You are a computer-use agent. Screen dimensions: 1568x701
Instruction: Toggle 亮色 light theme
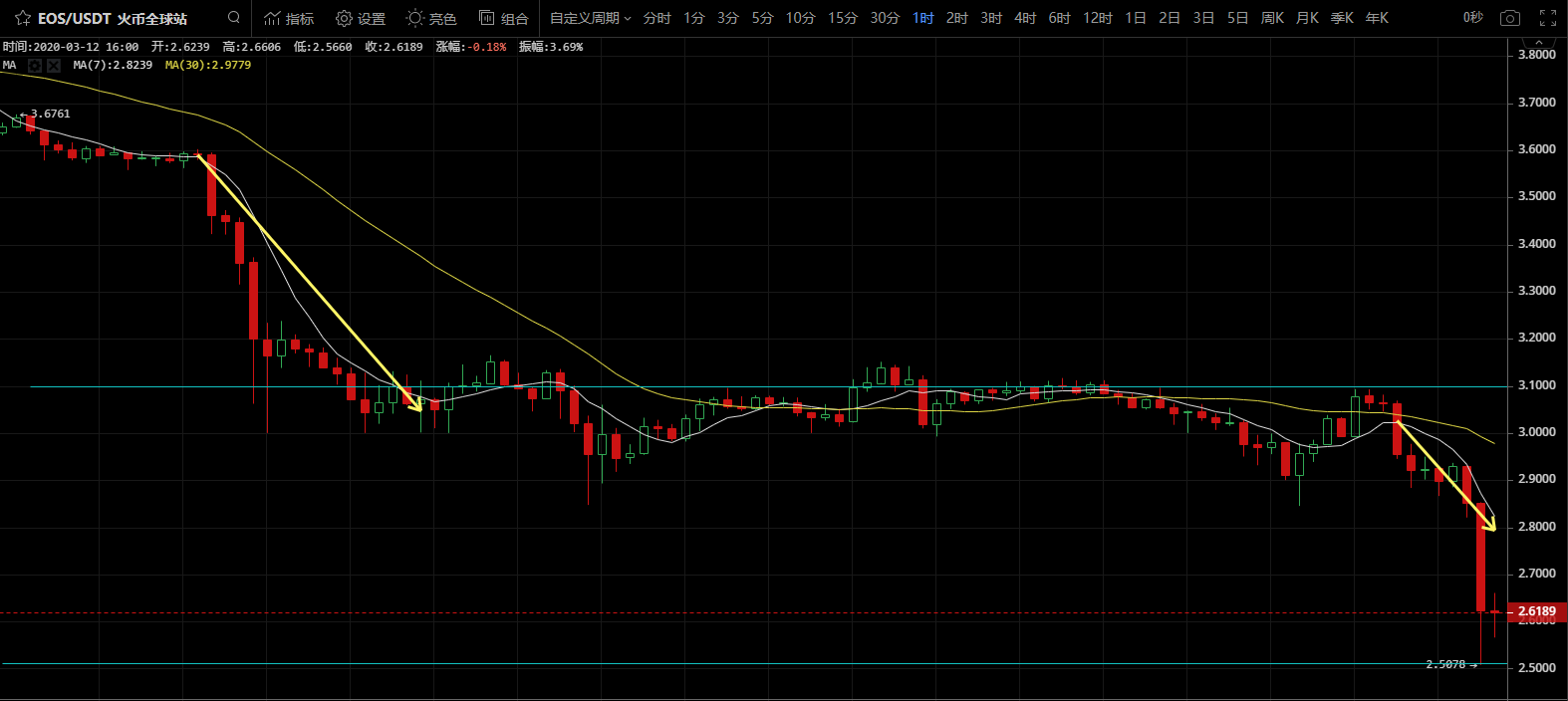point(430,18)
